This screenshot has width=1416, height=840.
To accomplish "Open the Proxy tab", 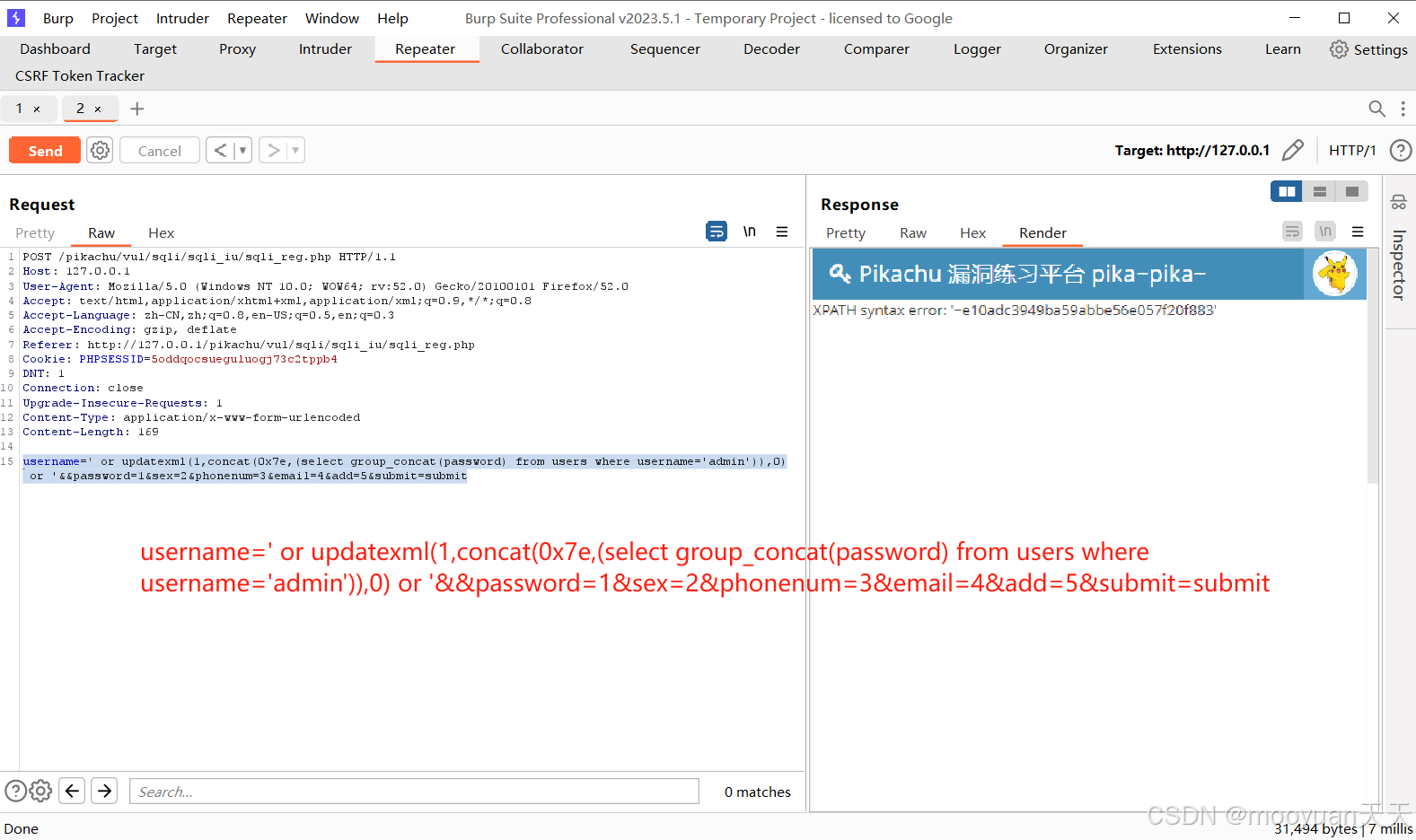I will pos(237,49).
